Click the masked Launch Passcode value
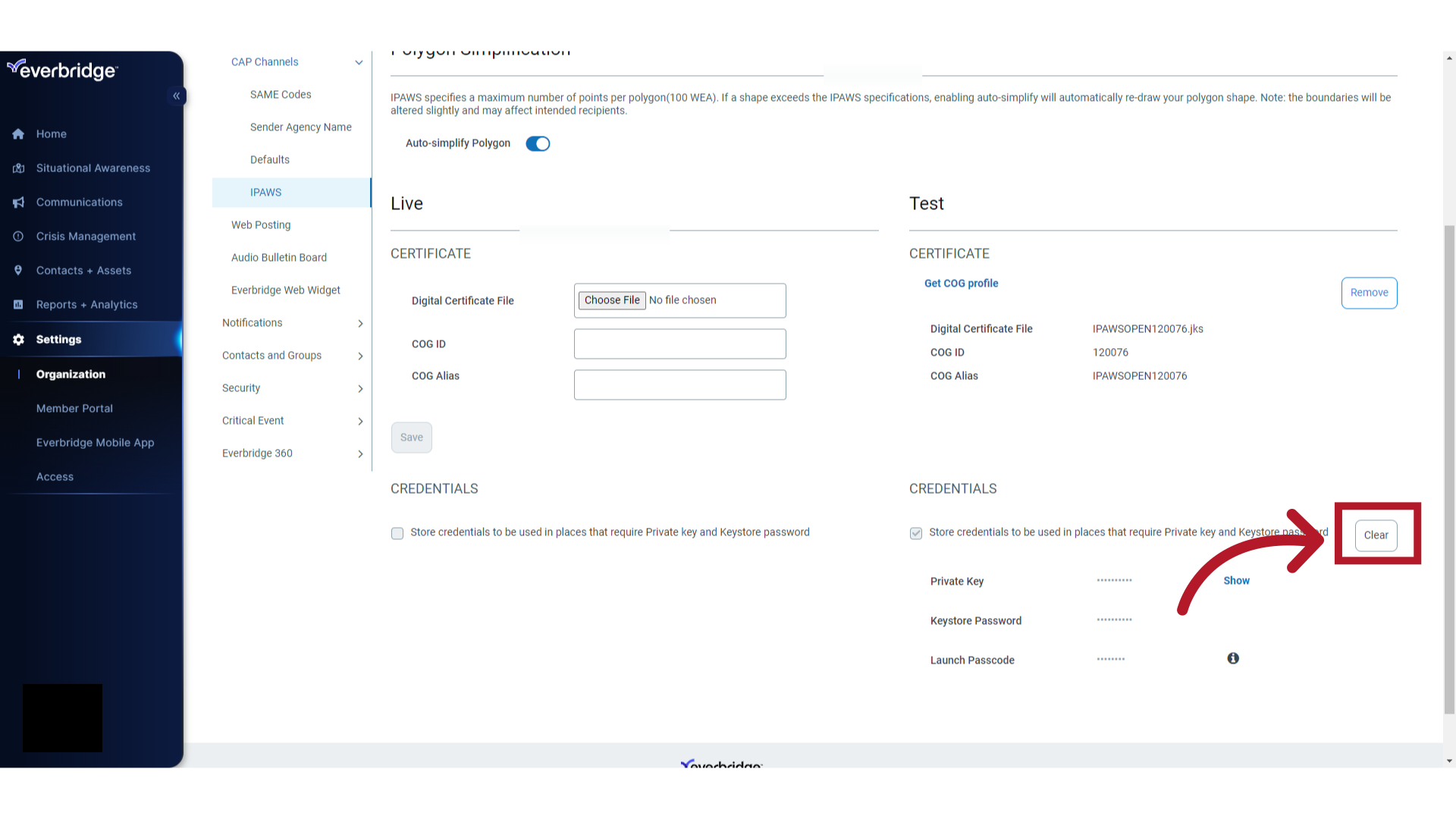Viewport: 1456px width, 819px height. pos(1111,660)
